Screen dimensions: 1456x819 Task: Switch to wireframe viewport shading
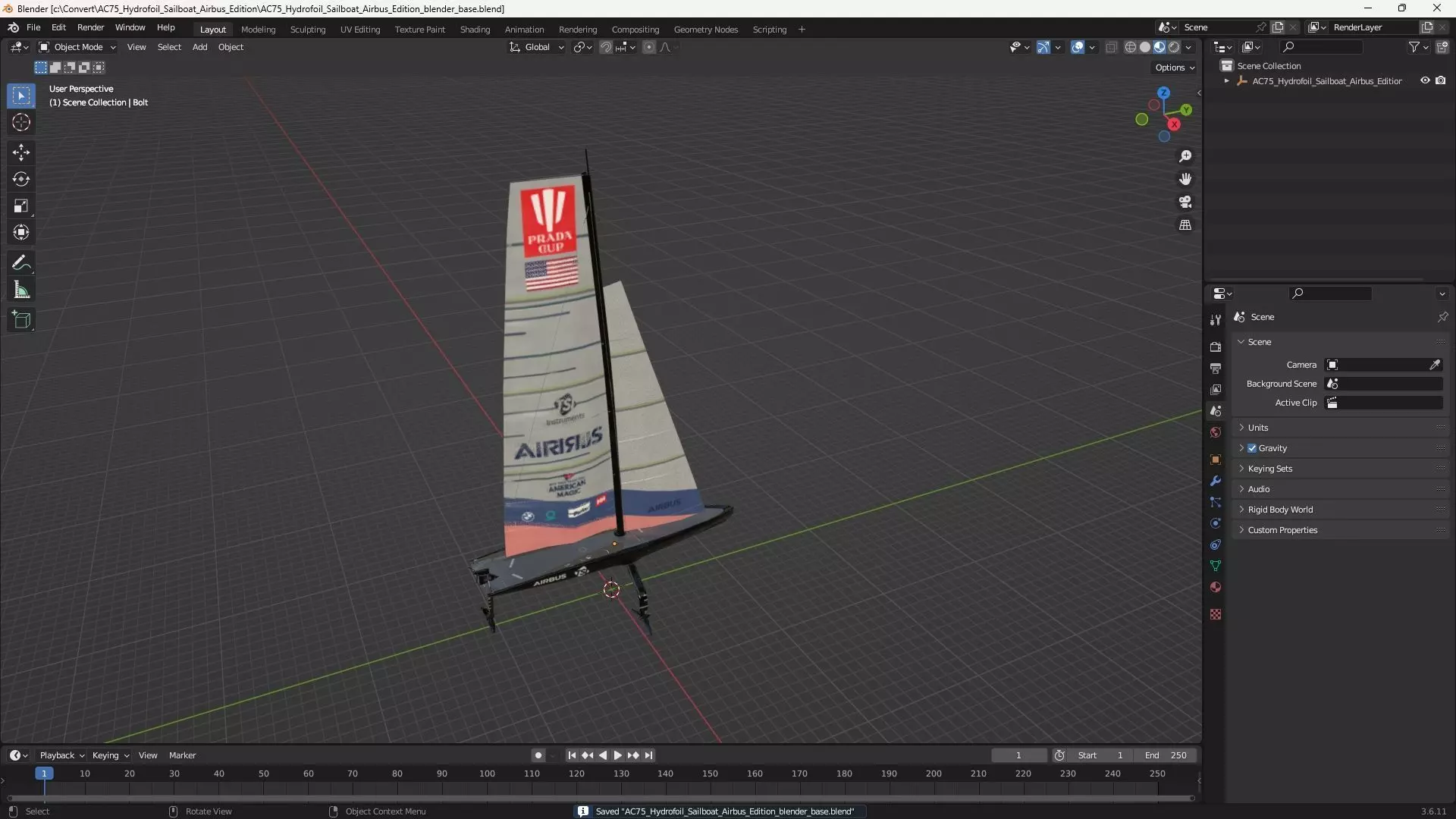(1131, 47)
